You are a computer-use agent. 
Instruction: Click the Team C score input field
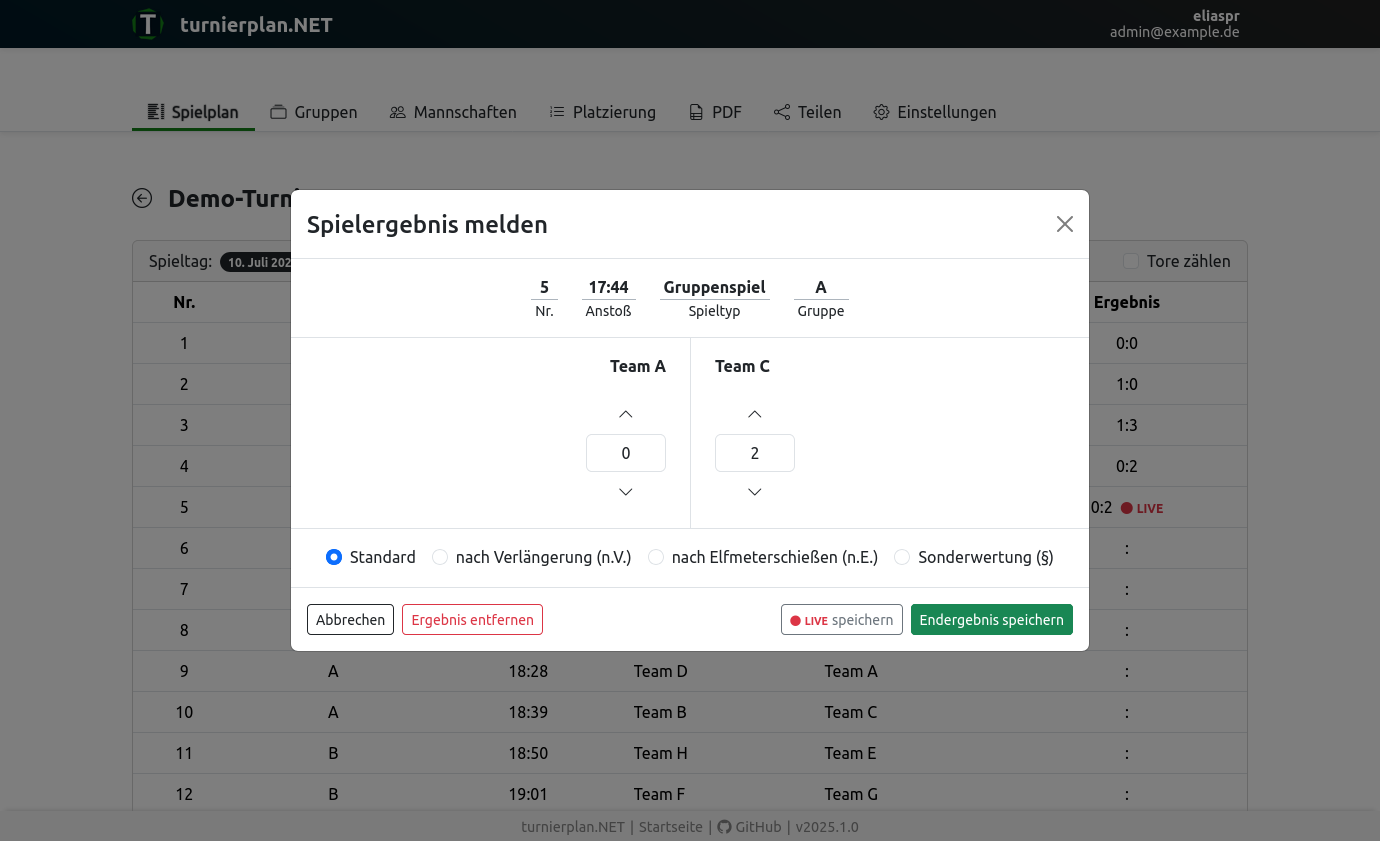[x=755, y=453]
